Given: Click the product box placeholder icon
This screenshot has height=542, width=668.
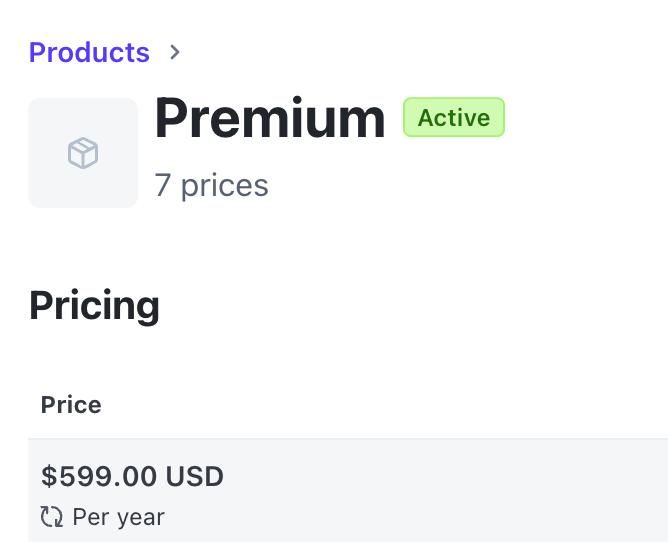Looking at the screenshot, I should coord(83,153).
